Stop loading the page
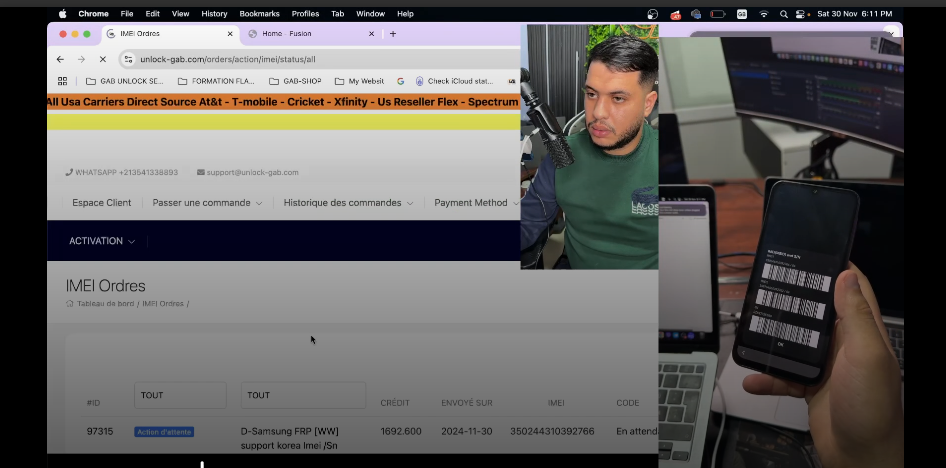Viewport: 946px width, 468px height. coord(103,59)
